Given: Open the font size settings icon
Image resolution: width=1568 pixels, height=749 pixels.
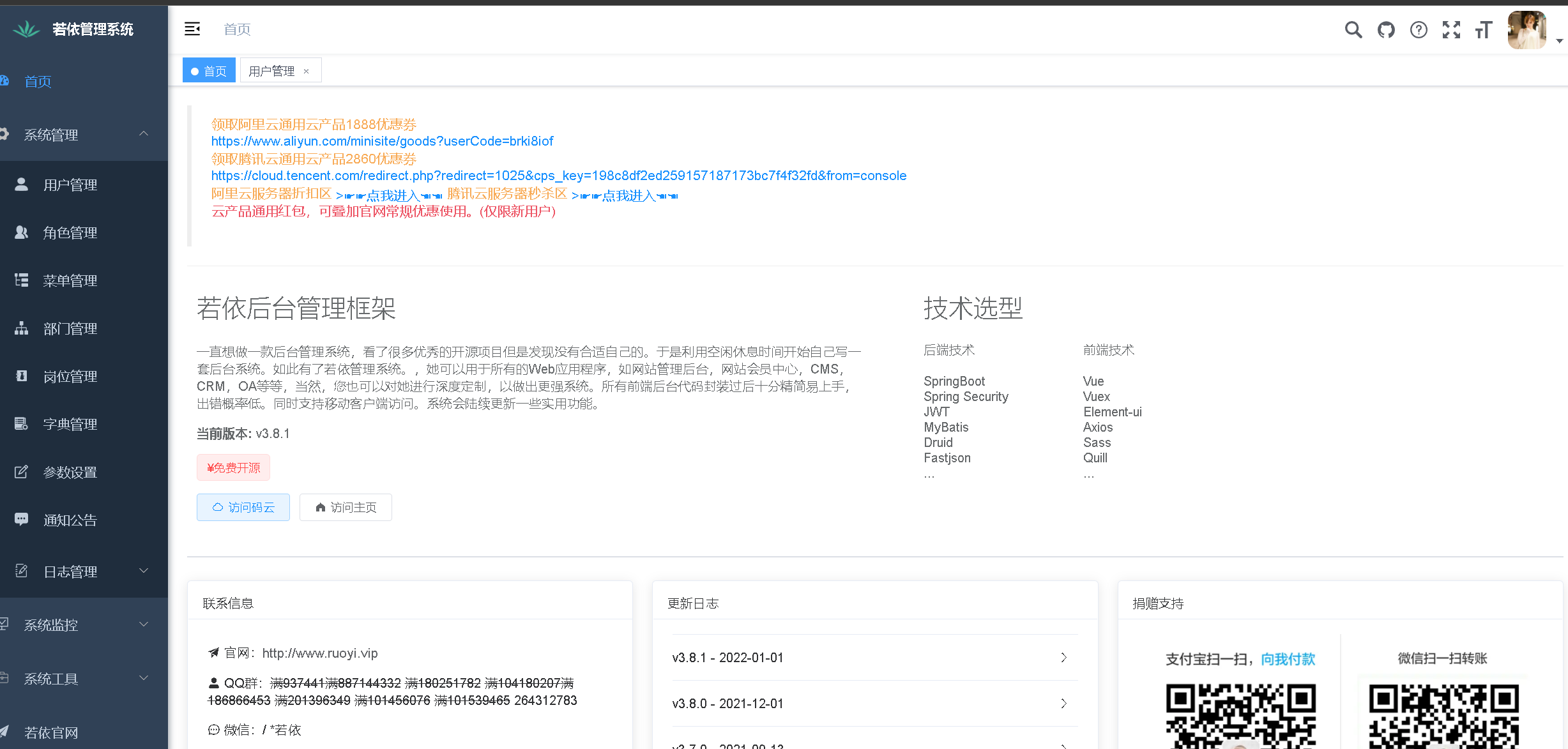Looking at the screenshot, I should pyautogui.click(x=1484, y=29).
